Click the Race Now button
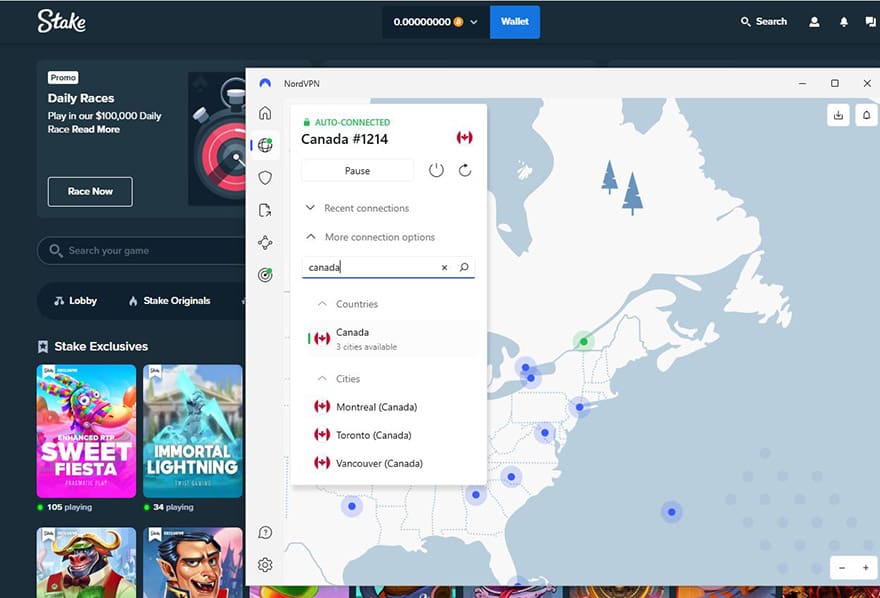The width and height of the screenshot is (880, 598). point(90,191)
